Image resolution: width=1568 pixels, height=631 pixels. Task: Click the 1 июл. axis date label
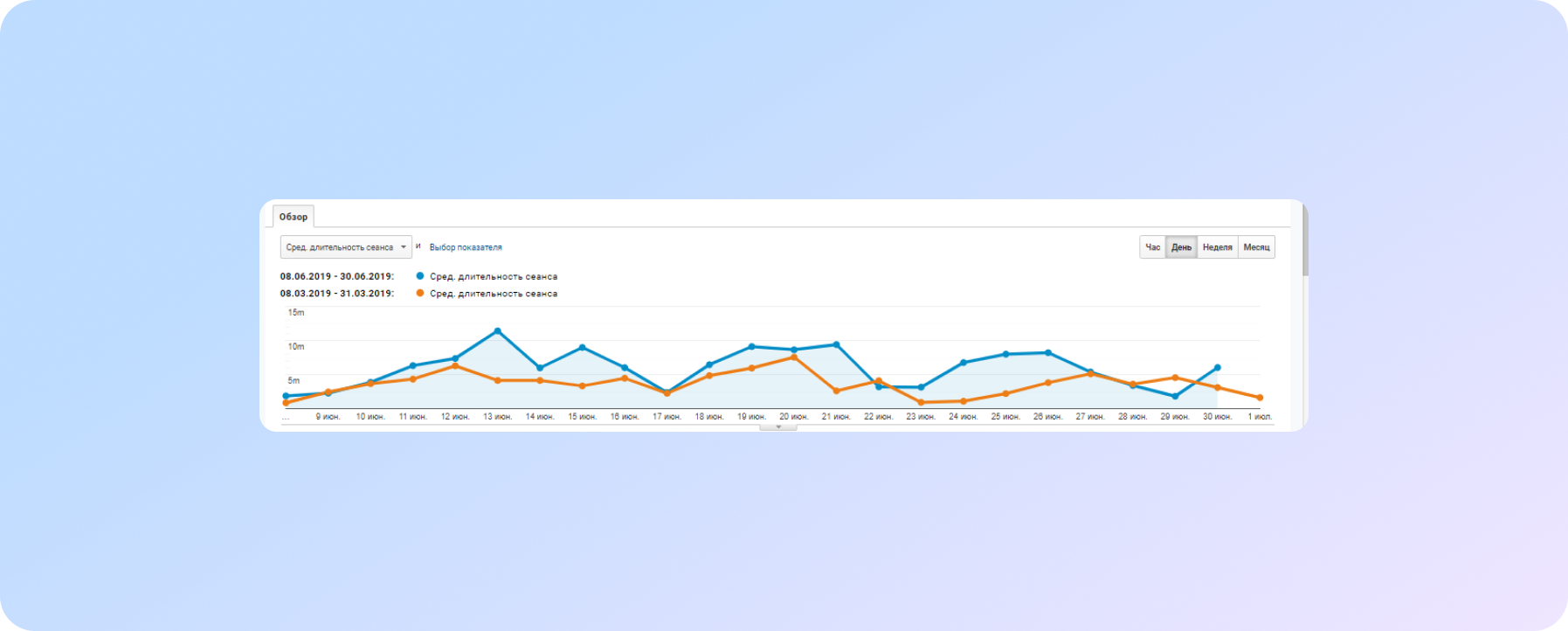(x=1259, y=417)
